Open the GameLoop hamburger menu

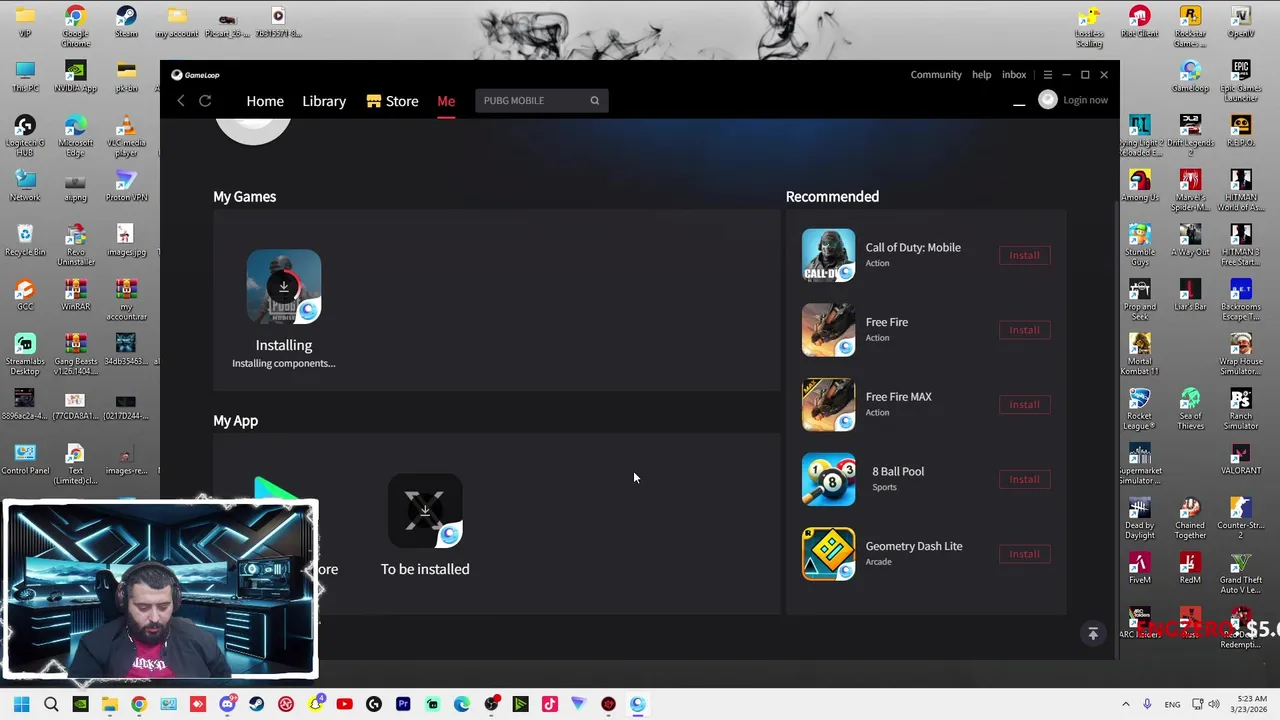click(x=1048, y=75)
